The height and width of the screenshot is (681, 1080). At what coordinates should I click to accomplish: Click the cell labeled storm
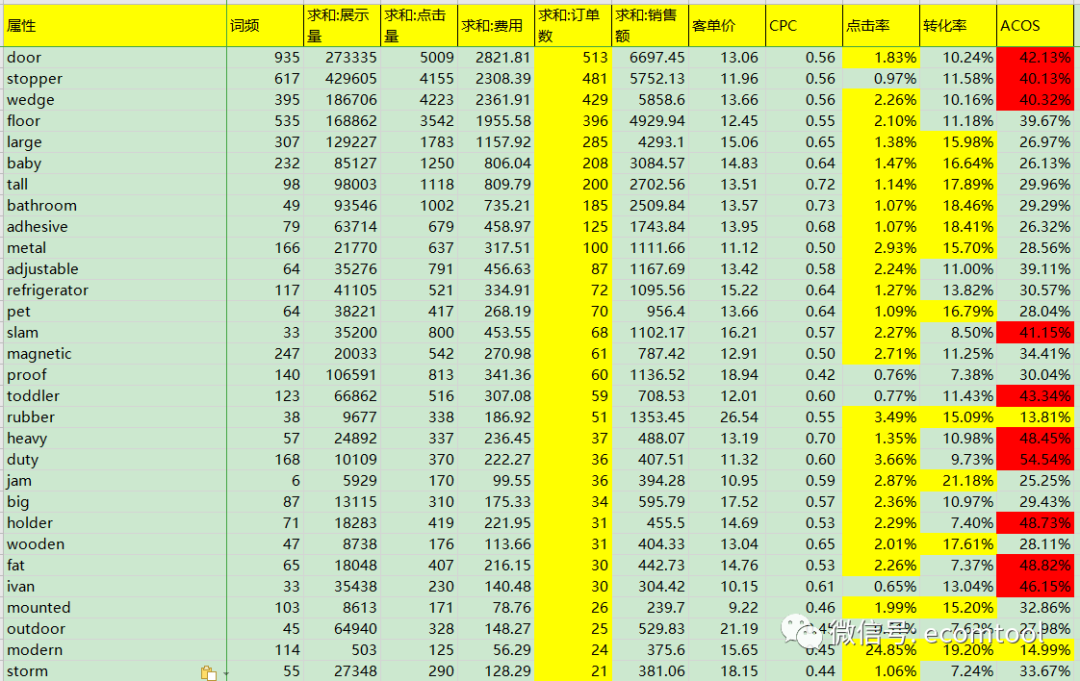pyautogui.click(x=114, y=671)
